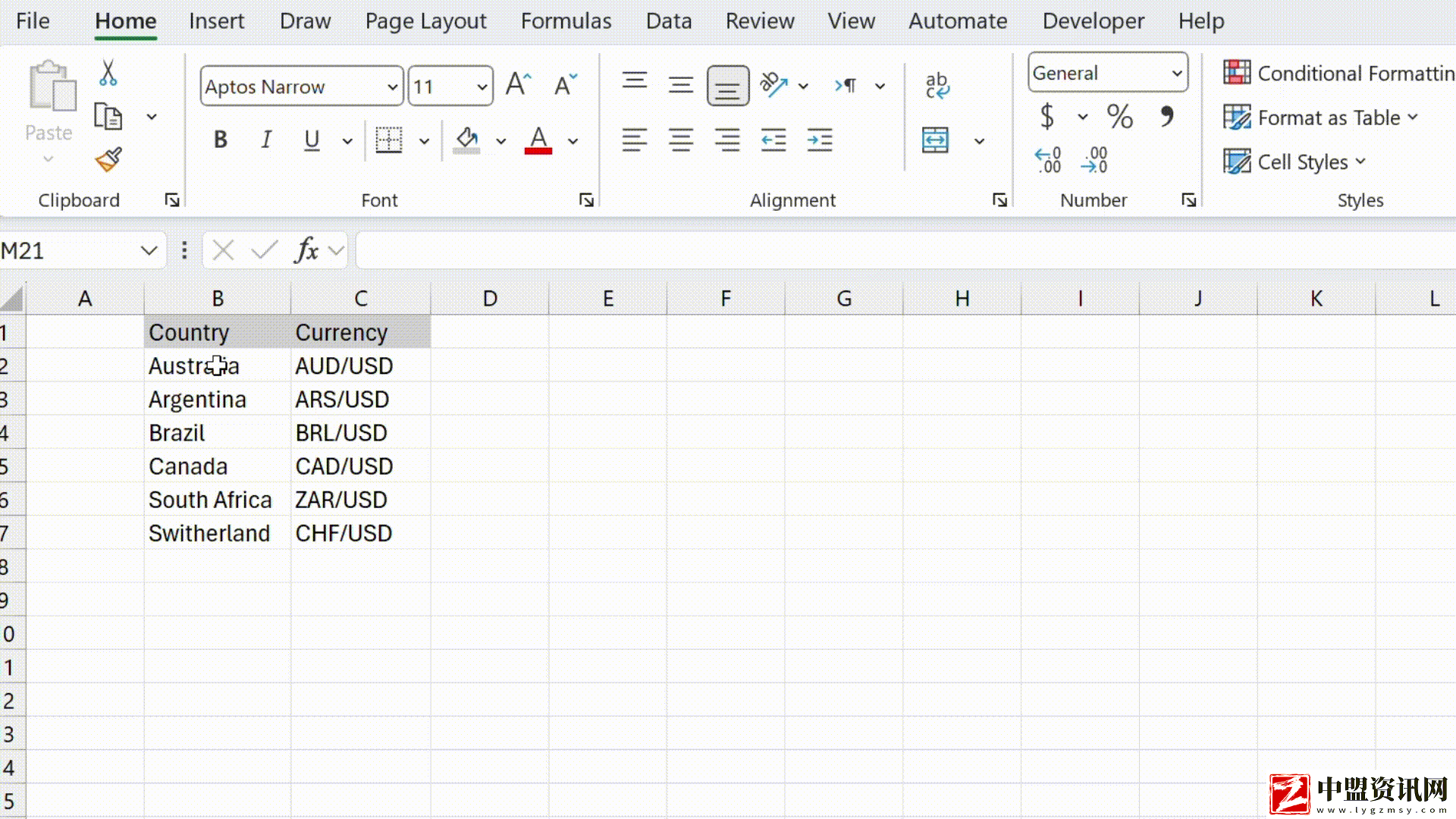The width and height of the screenshot is (1456, 819).
Task: Click the Orientation text rotation icon
Action: coord(773,85)
